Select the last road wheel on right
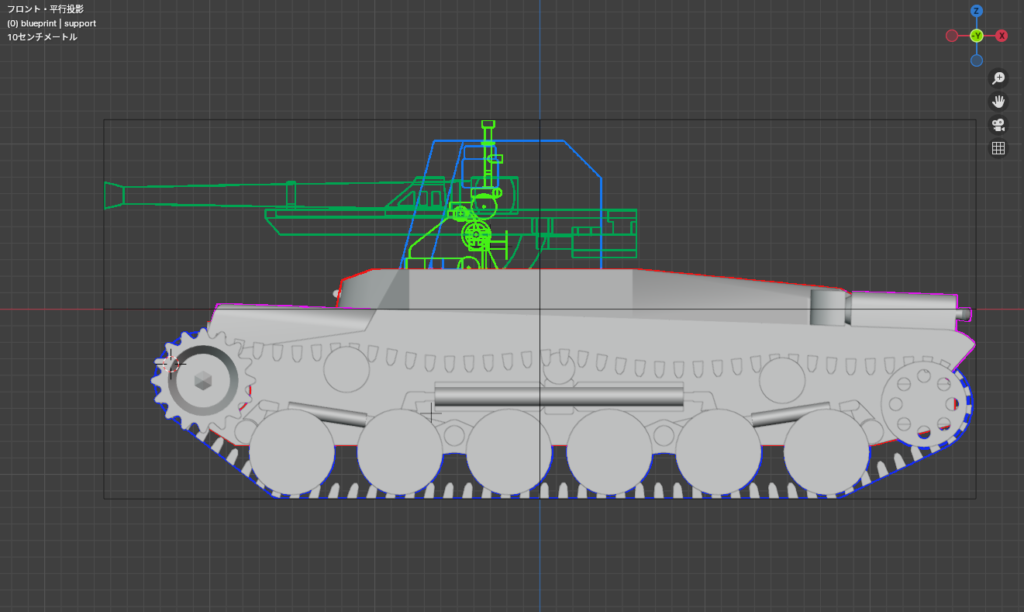The image size is (1024, 612). 826,452
